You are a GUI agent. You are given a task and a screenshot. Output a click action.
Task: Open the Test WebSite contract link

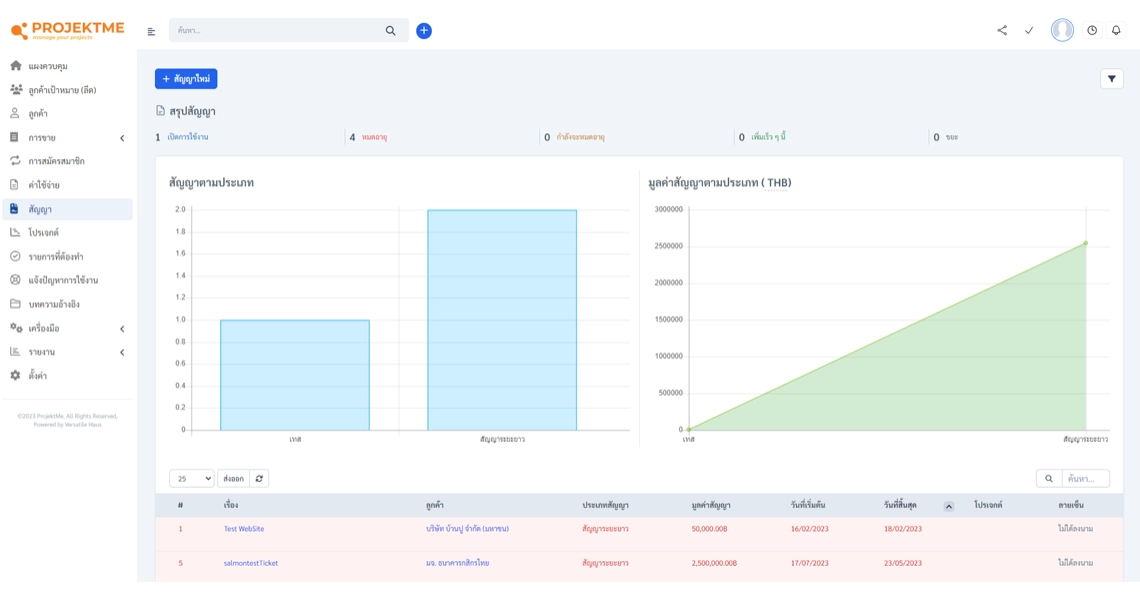click(244, 529)
